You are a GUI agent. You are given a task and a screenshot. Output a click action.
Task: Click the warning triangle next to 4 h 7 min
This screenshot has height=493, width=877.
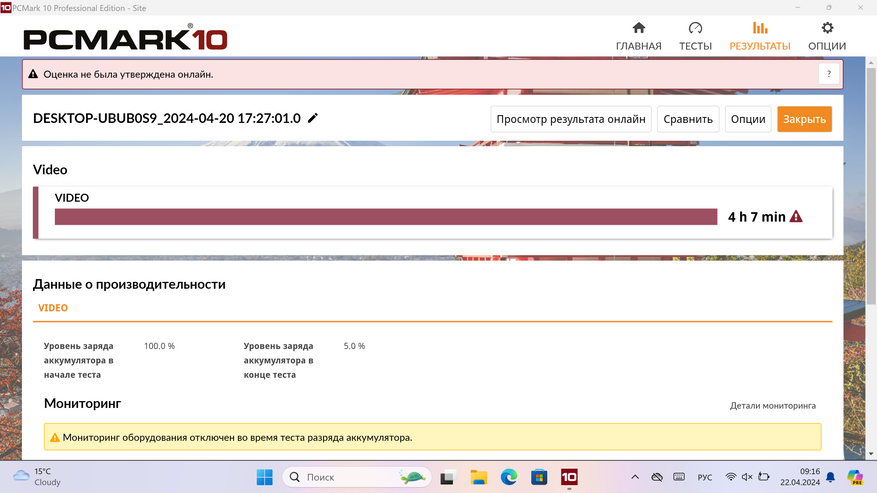coord(796,217)
